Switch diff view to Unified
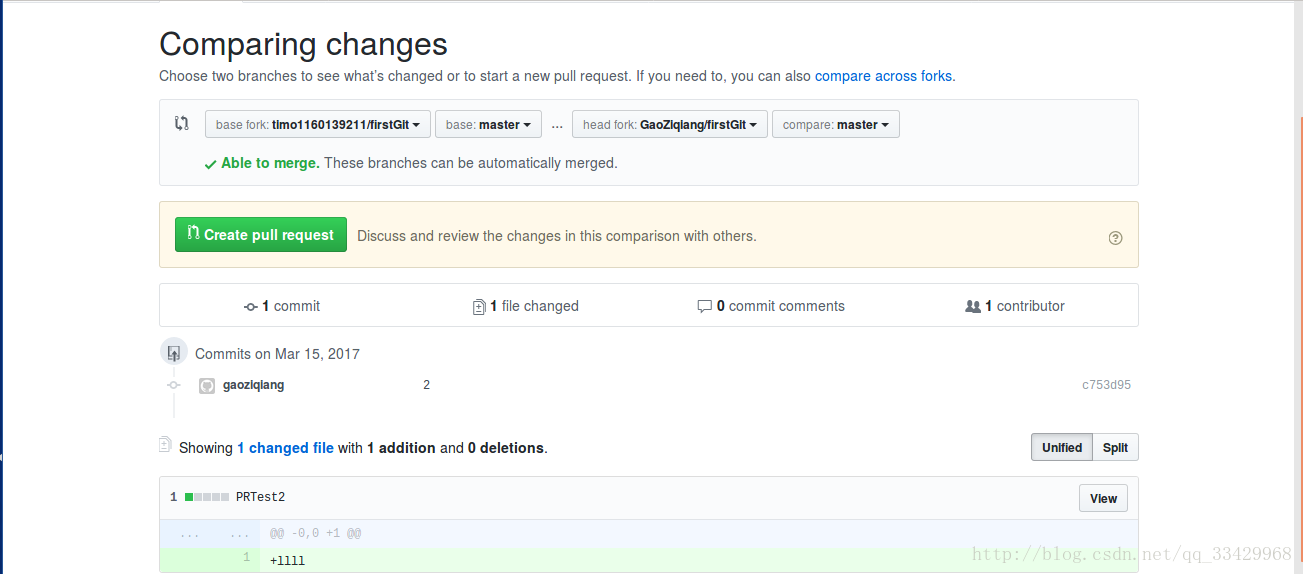Screen dimensions: 1303x574 pyautogui.click(x=1062, y=448)
